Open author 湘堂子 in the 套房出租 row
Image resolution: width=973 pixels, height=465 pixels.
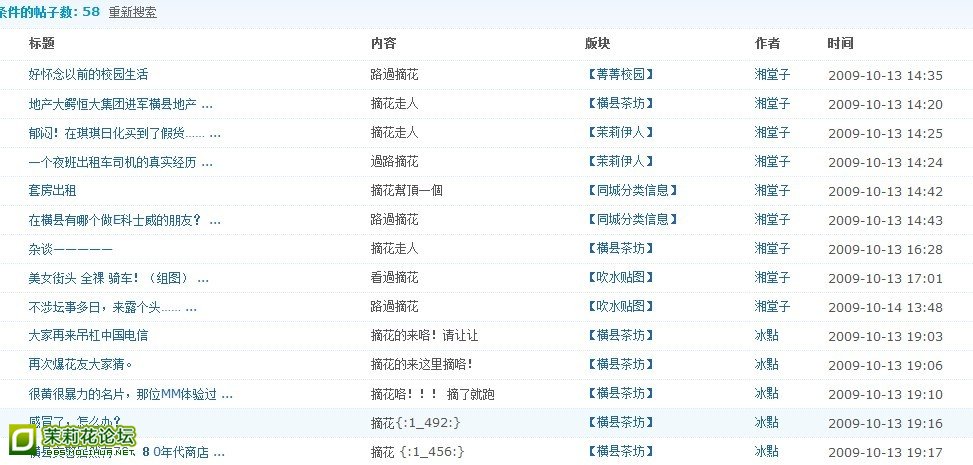[772, 191]
